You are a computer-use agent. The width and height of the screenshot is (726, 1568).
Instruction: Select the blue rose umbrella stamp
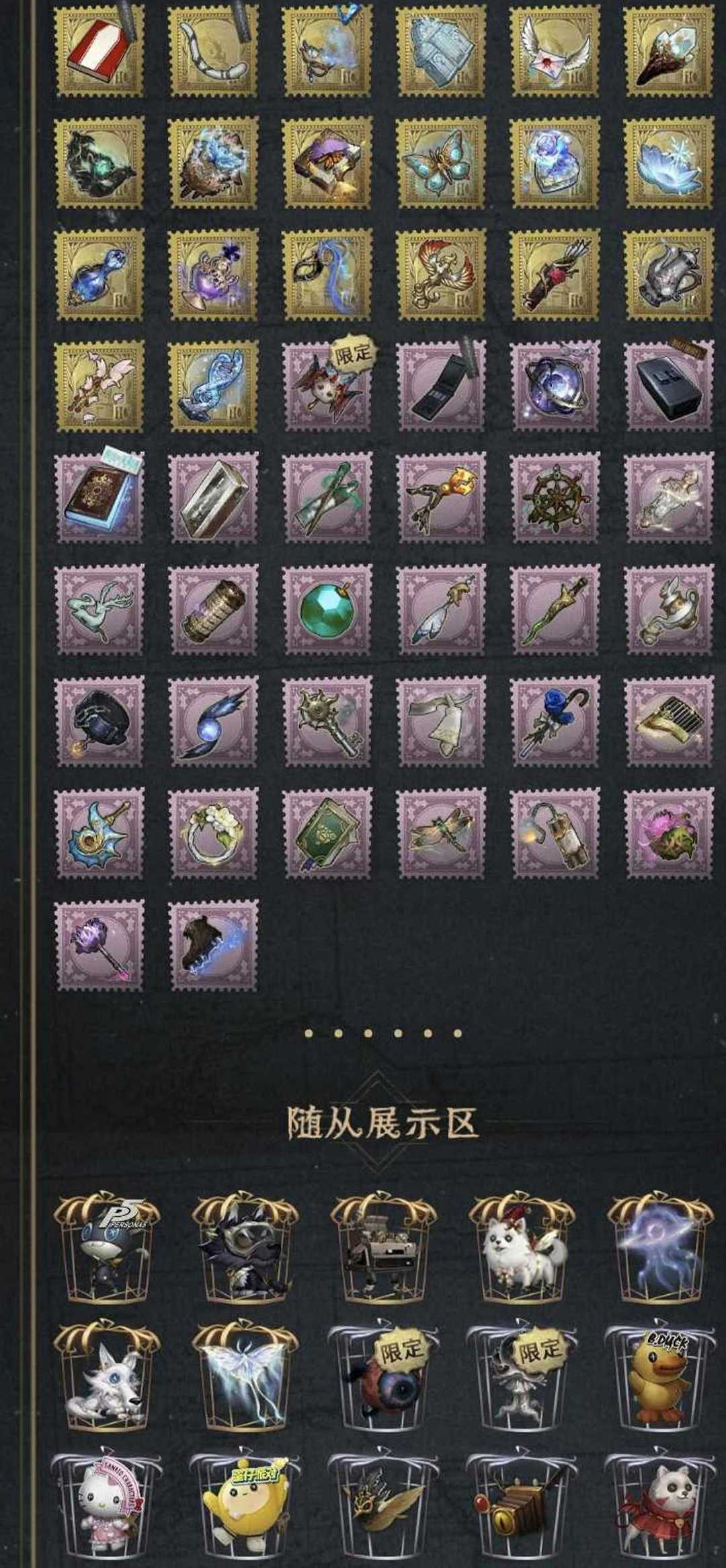pos(555,722)
